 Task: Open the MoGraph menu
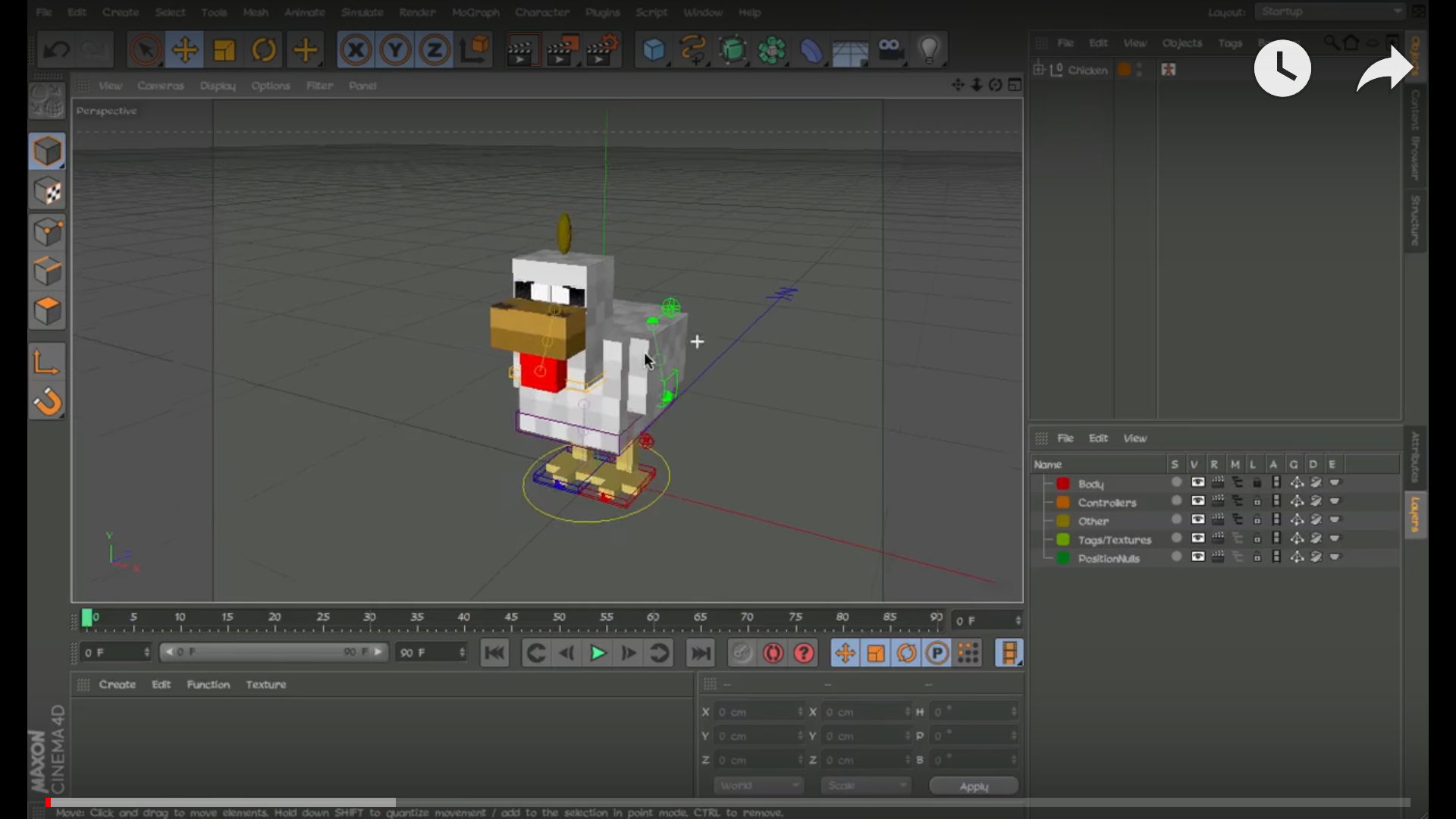pyautogui.click(x=475, y=12)
